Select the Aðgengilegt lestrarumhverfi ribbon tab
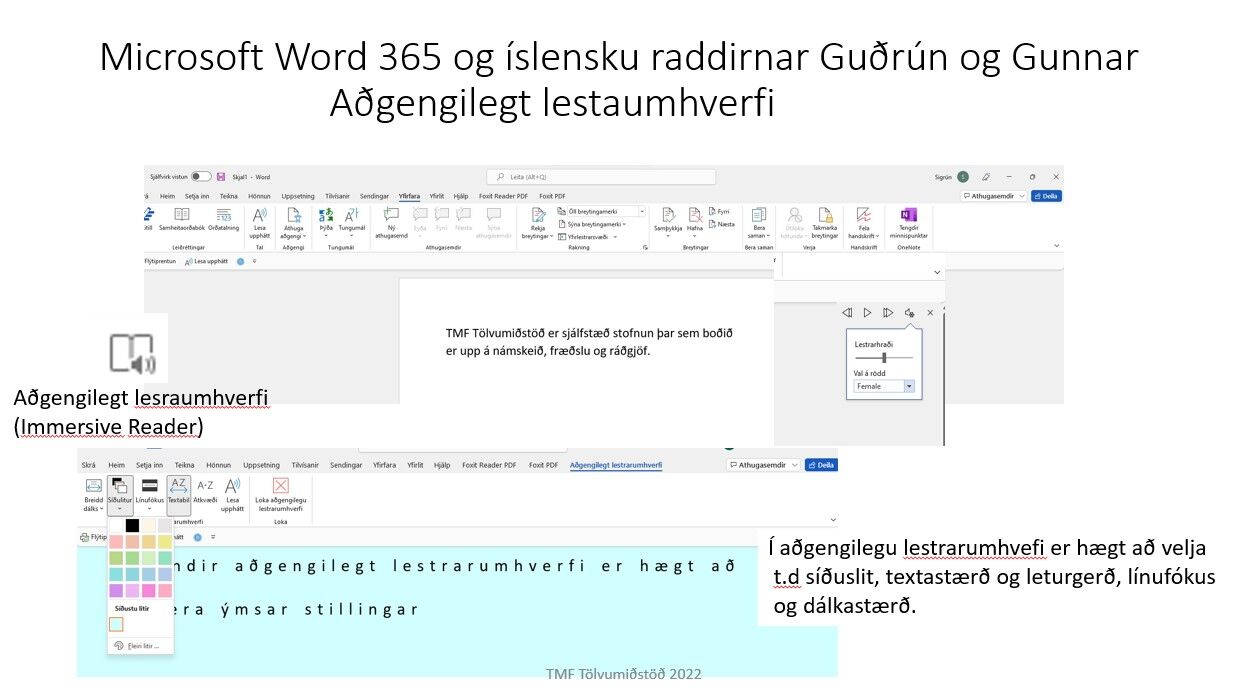Image resolution: width=1250 pixels, height=691 pixels. (x=616, y=465)
